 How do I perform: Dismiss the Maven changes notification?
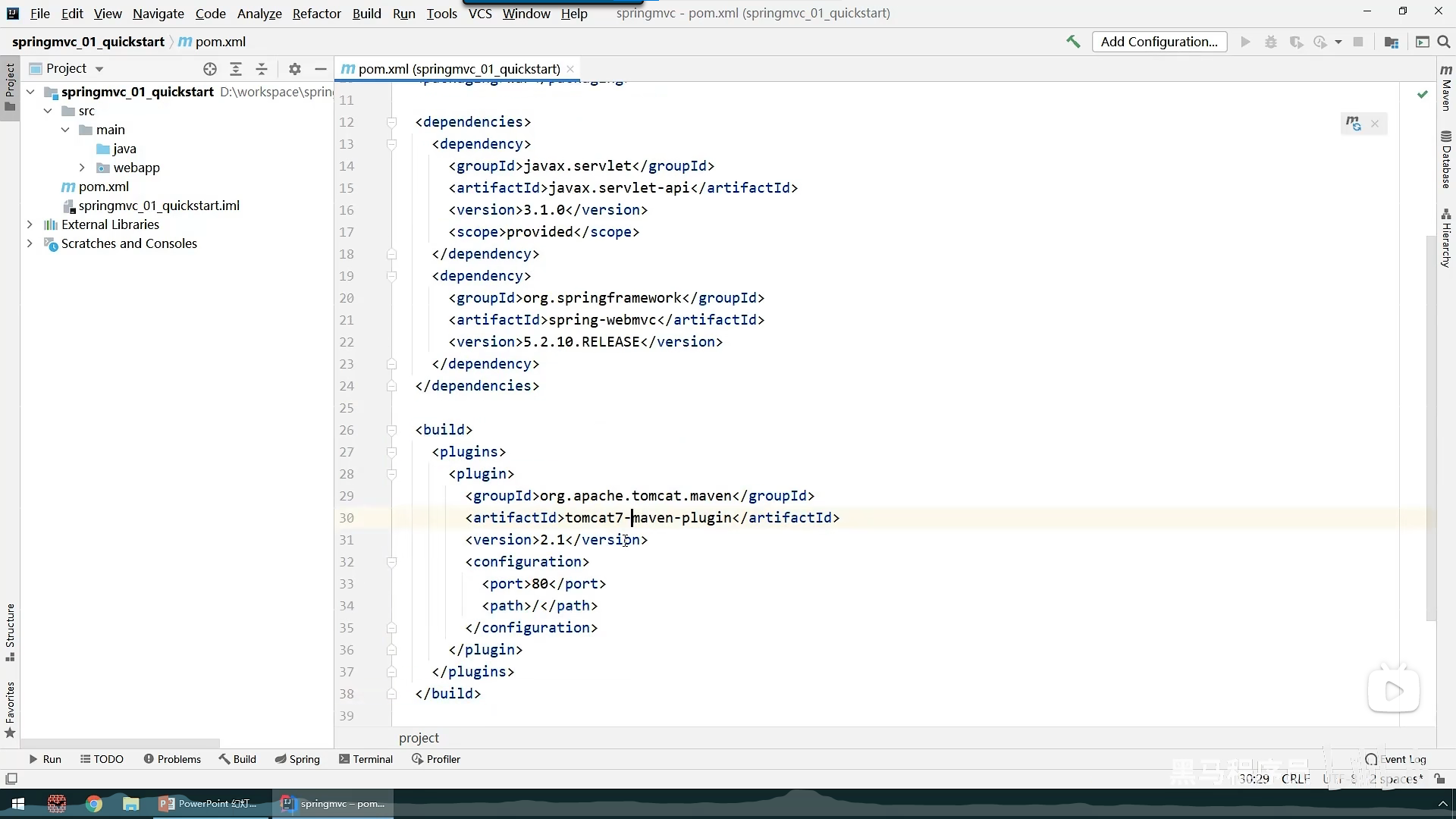click(1375, 124)
